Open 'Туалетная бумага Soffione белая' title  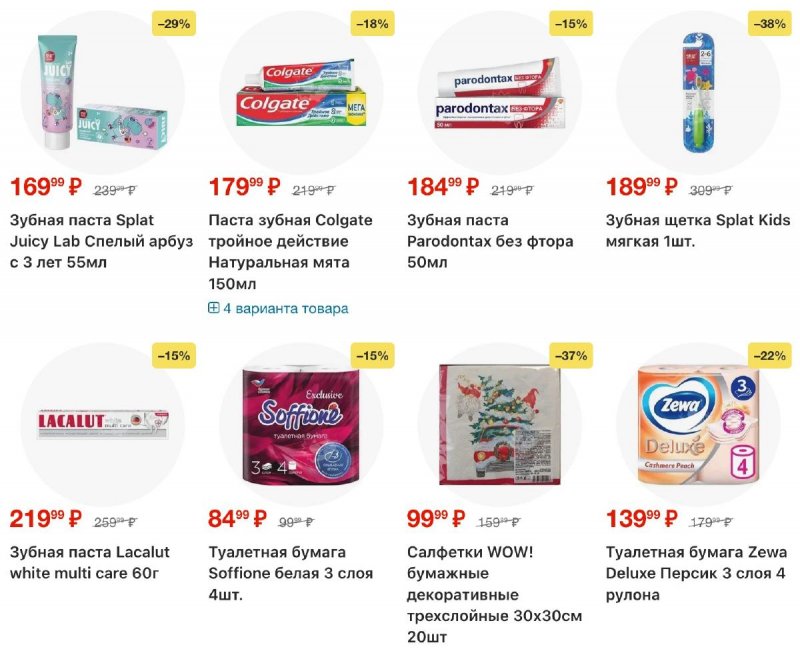291,573
